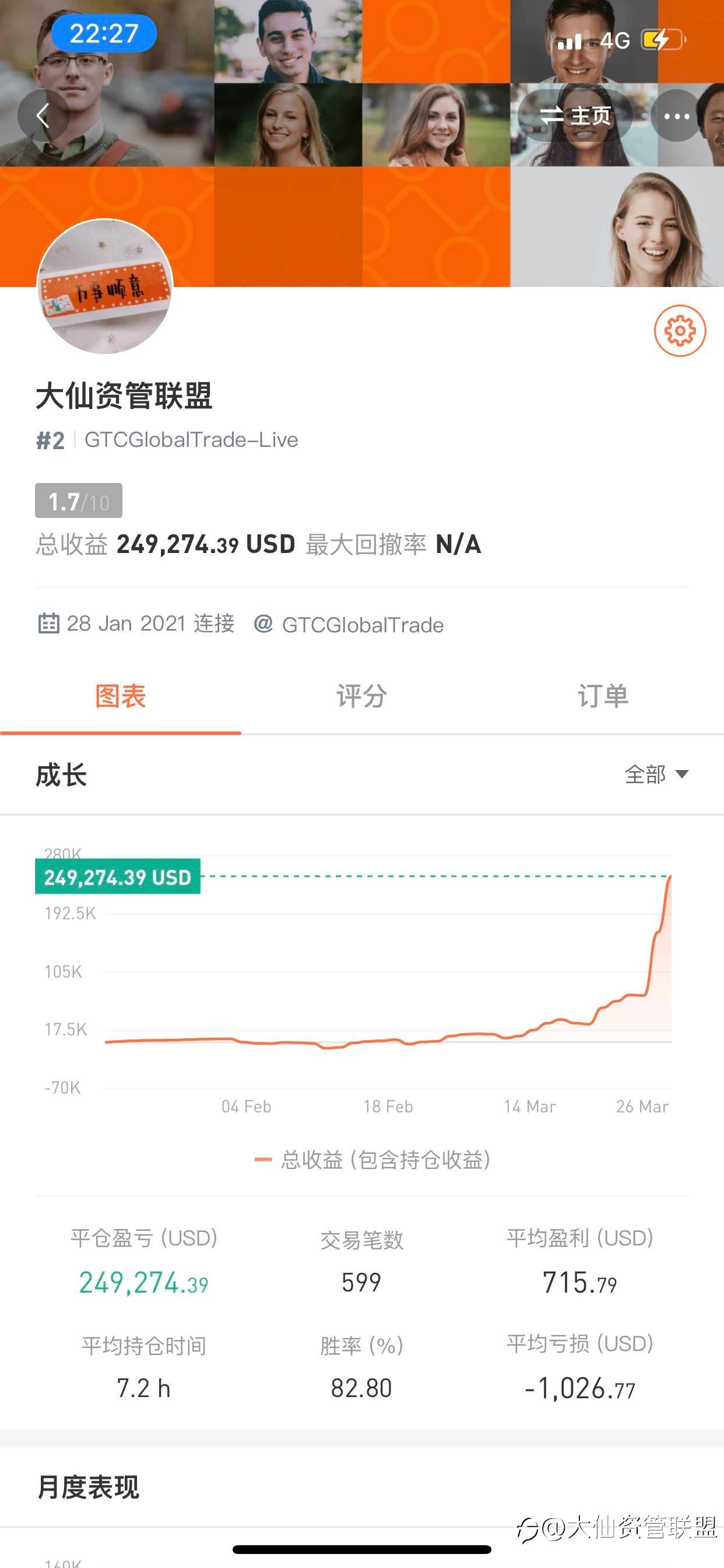Viewport: 724px width, 1568px height.
Task: Tap the 1.7/10 rating badge
Action: [79, 501]
